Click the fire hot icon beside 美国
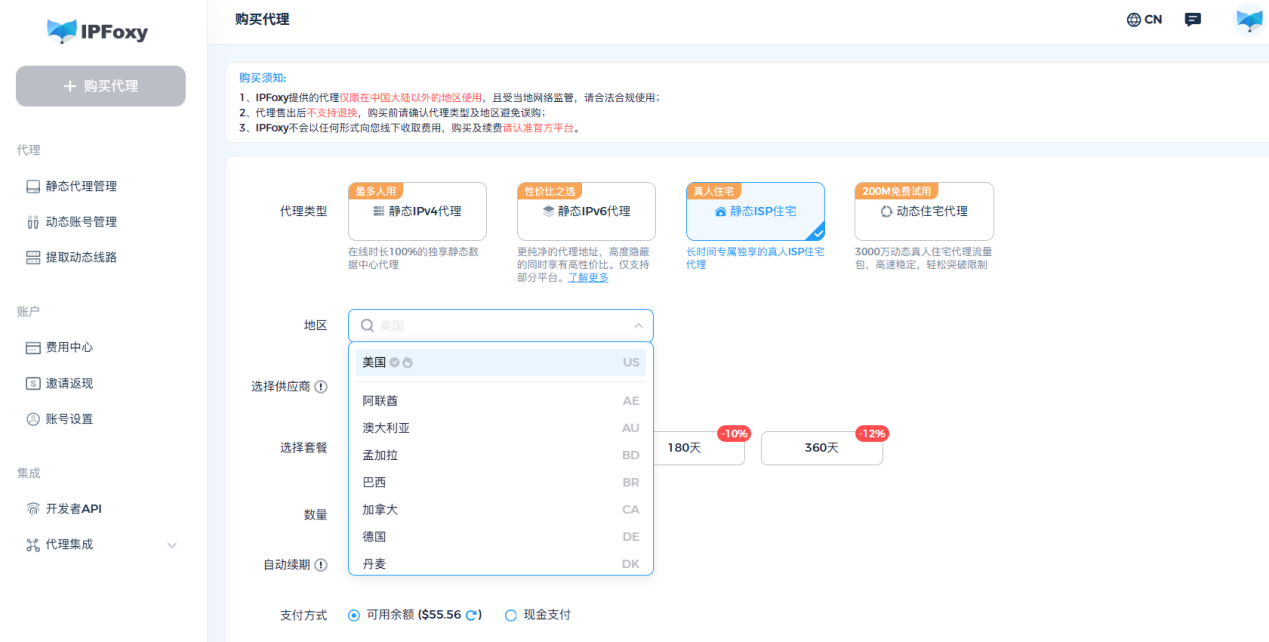Screen dimensions: 1269x642 (407, 362)
